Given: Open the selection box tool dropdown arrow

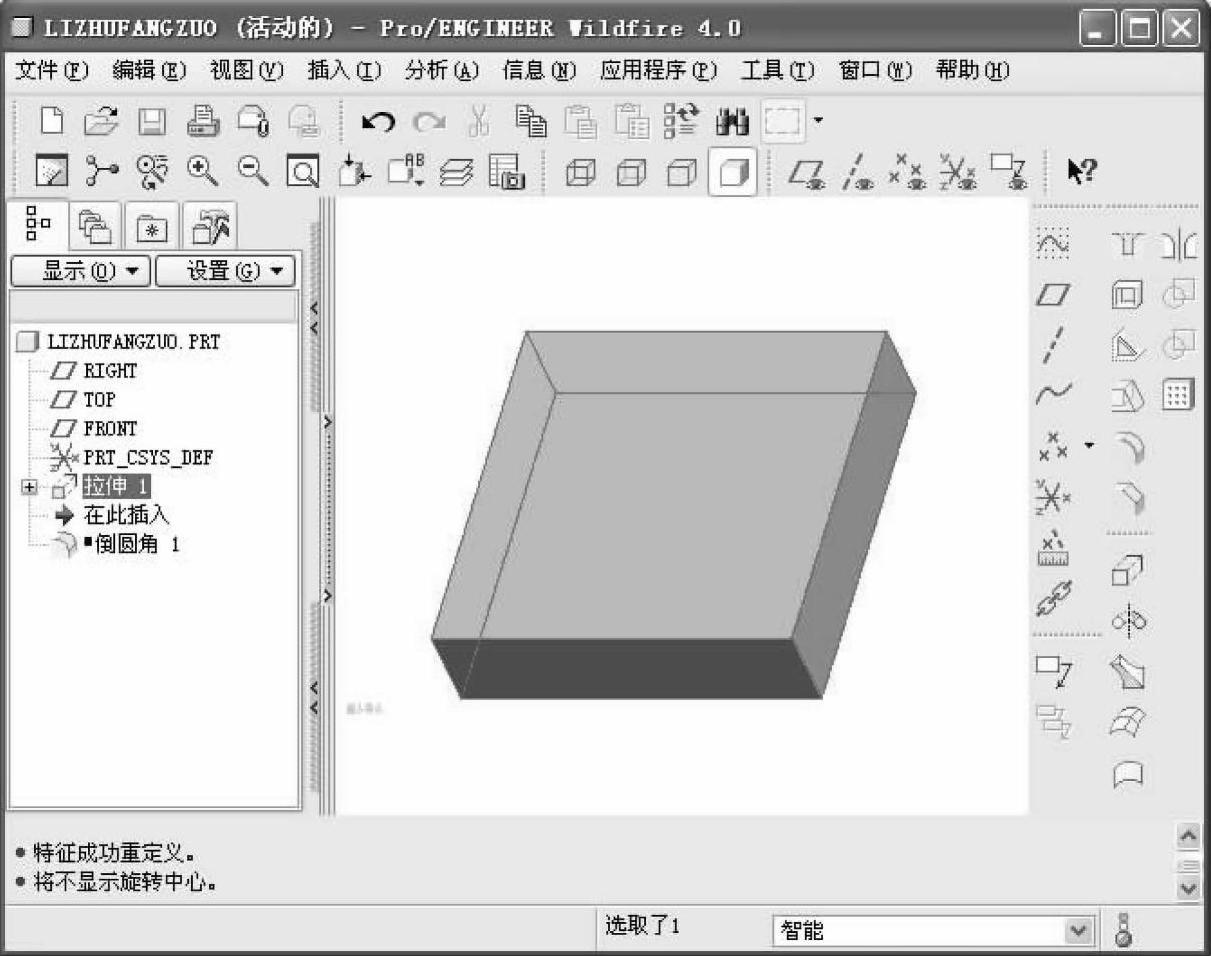Looking at the screenshot, I should 817,122.
